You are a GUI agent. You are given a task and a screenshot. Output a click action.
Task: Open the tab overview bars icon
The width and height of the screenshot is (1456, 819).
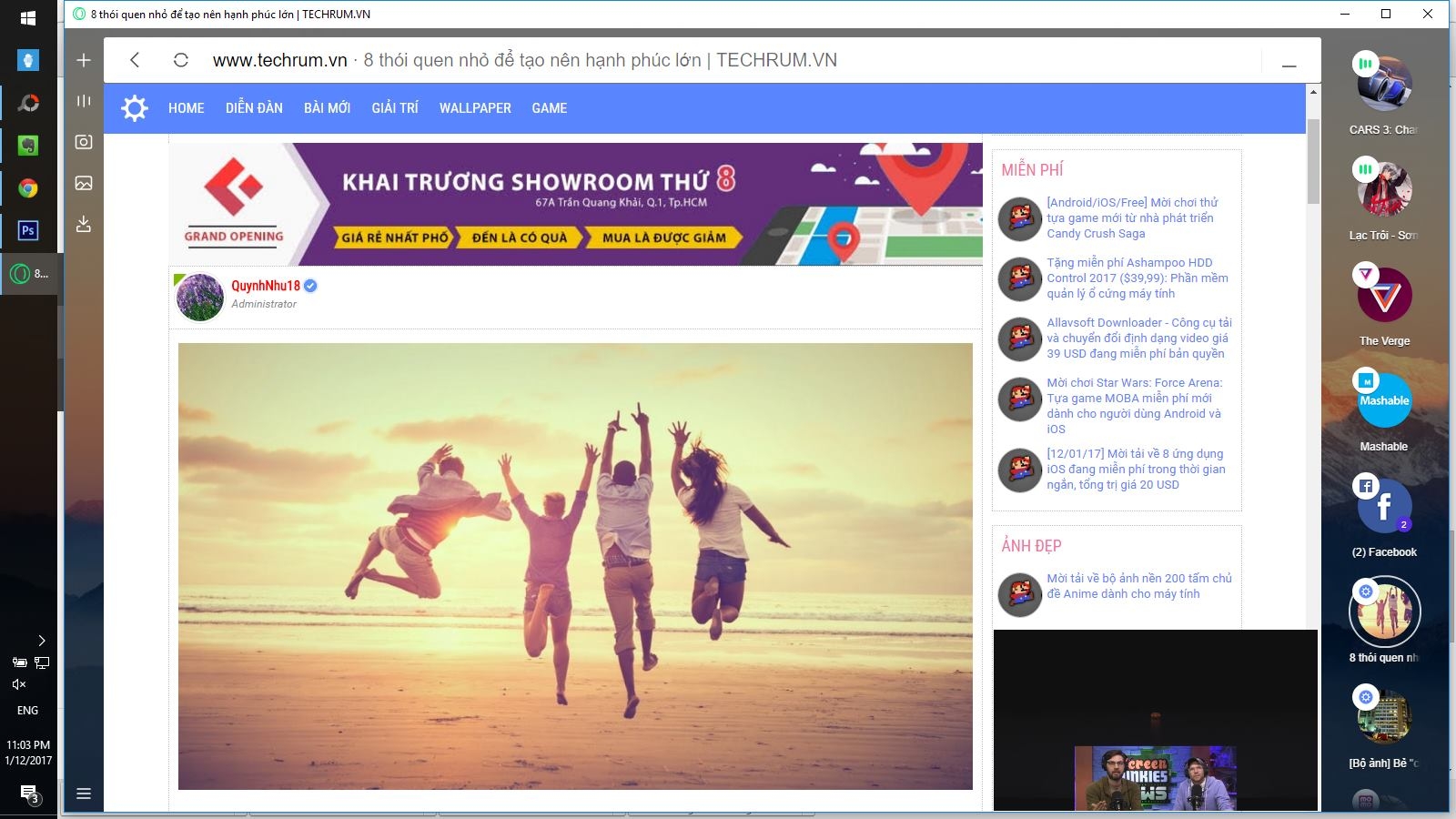coord(84,101)
